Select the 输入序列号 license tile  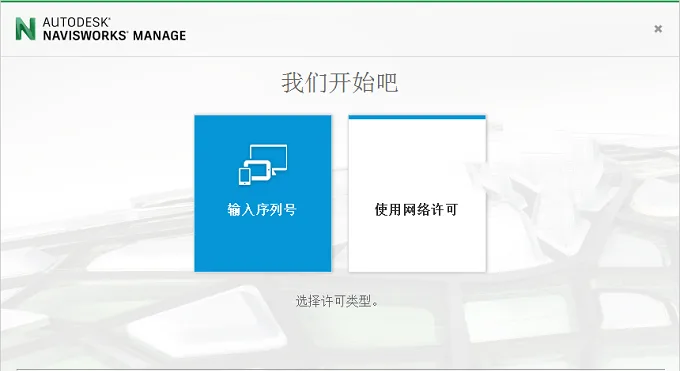(263, 194)
